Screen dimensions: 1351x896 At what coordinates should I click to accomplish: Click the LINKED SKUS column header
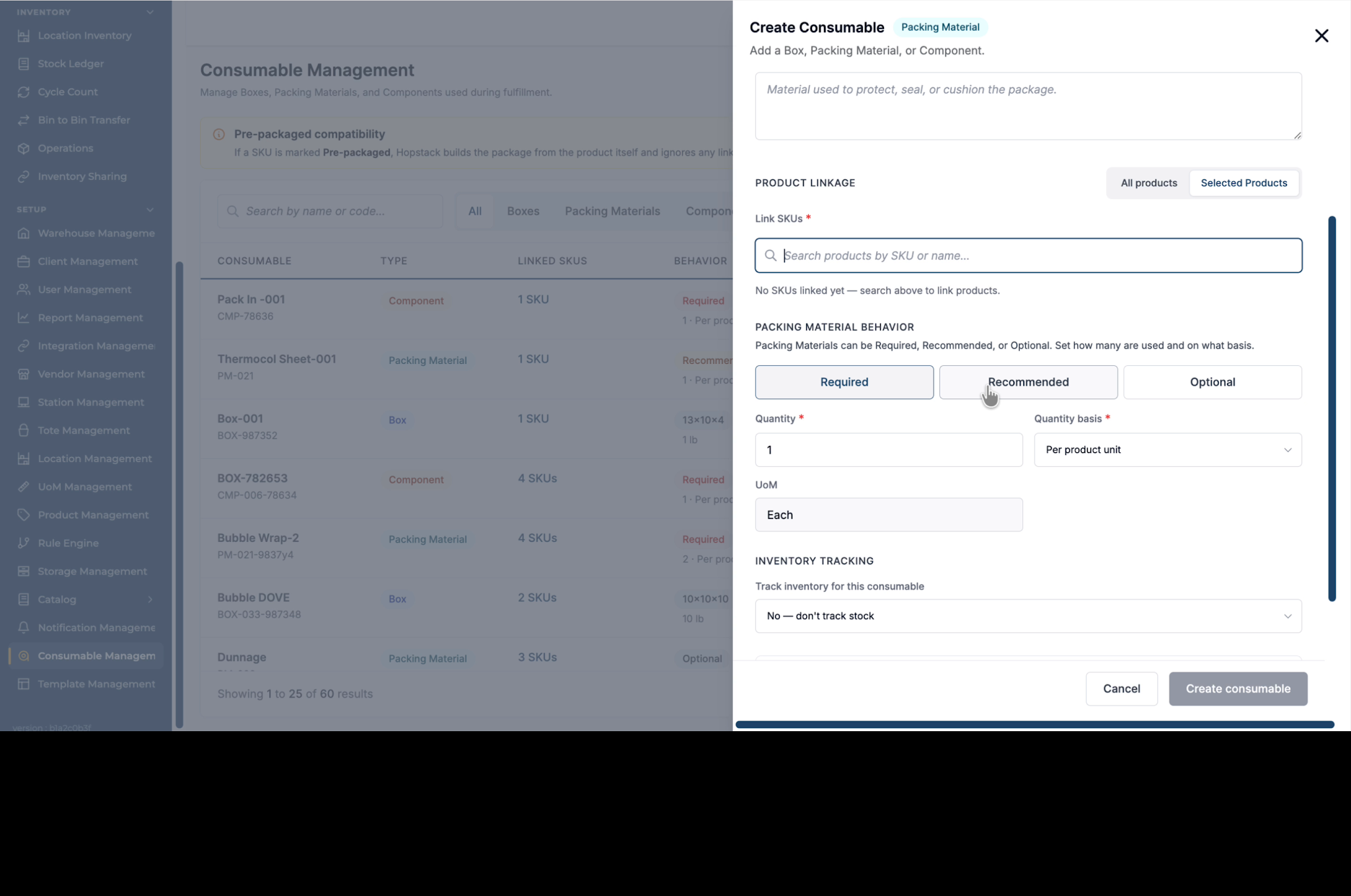click(x=552, y=261)
